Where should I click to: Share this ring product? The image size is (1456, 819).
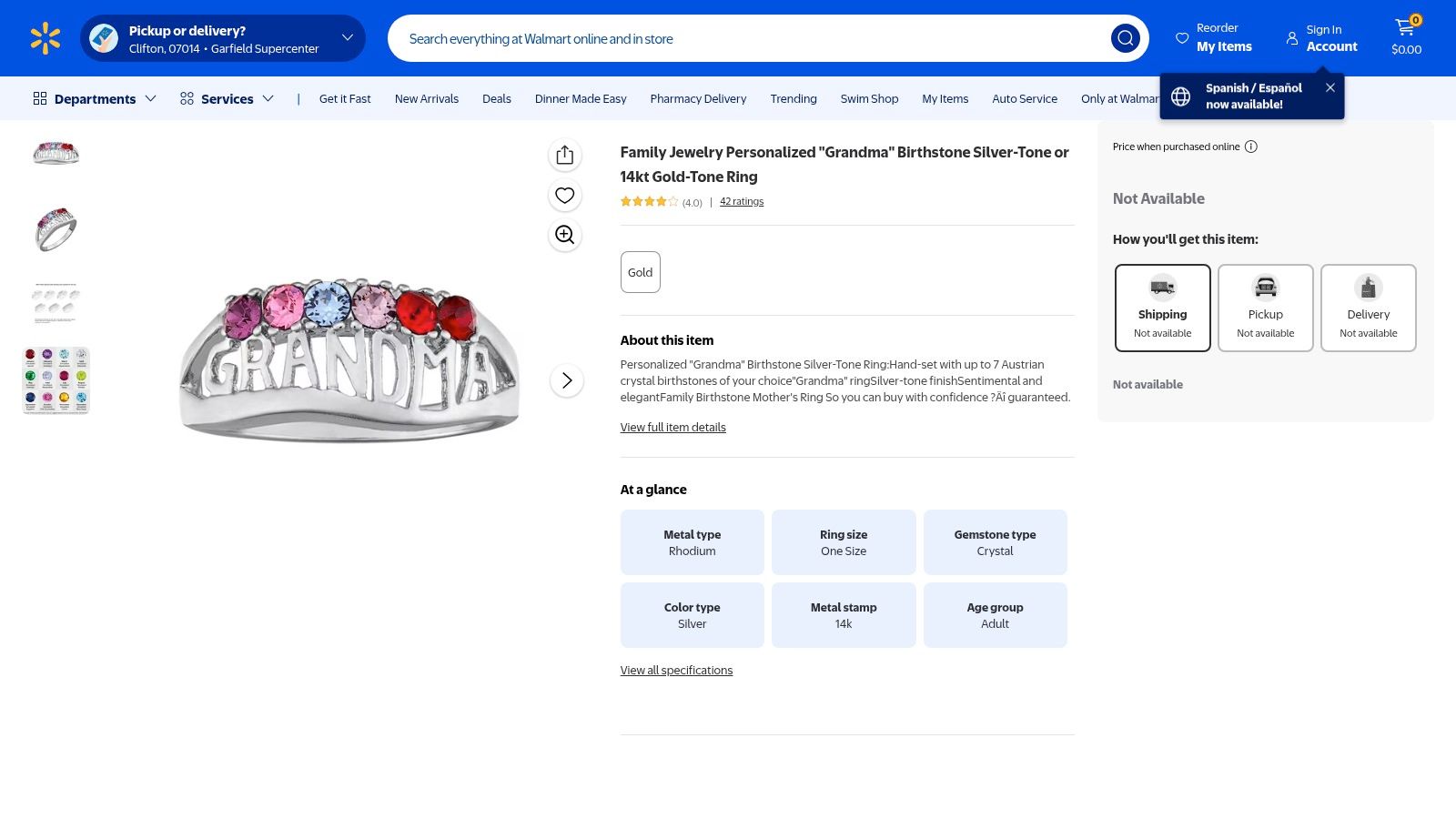[x=564, y=155]
